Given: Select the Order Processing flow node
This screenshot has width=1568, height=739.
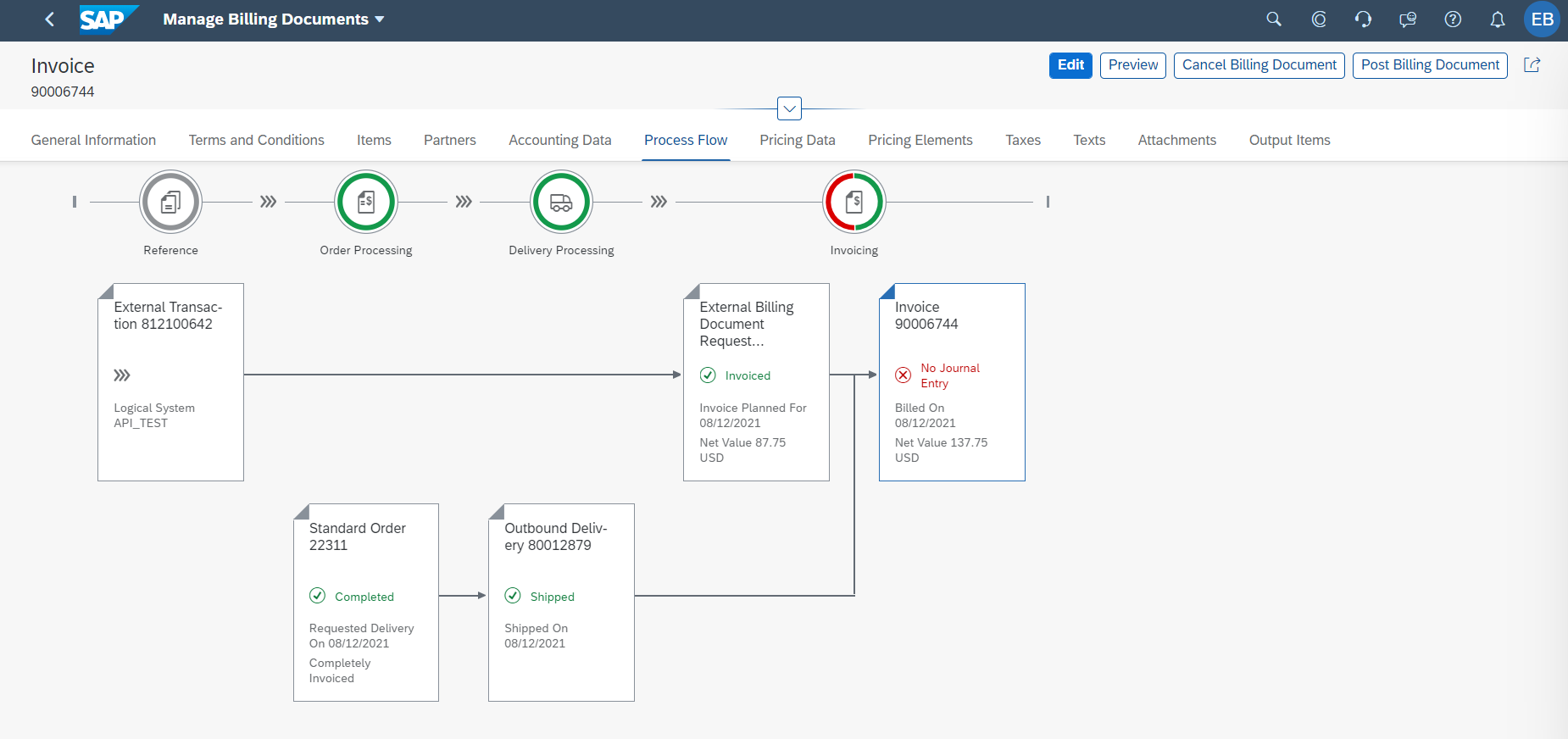Looking at the screenshot, I should (x=366, y=203).
